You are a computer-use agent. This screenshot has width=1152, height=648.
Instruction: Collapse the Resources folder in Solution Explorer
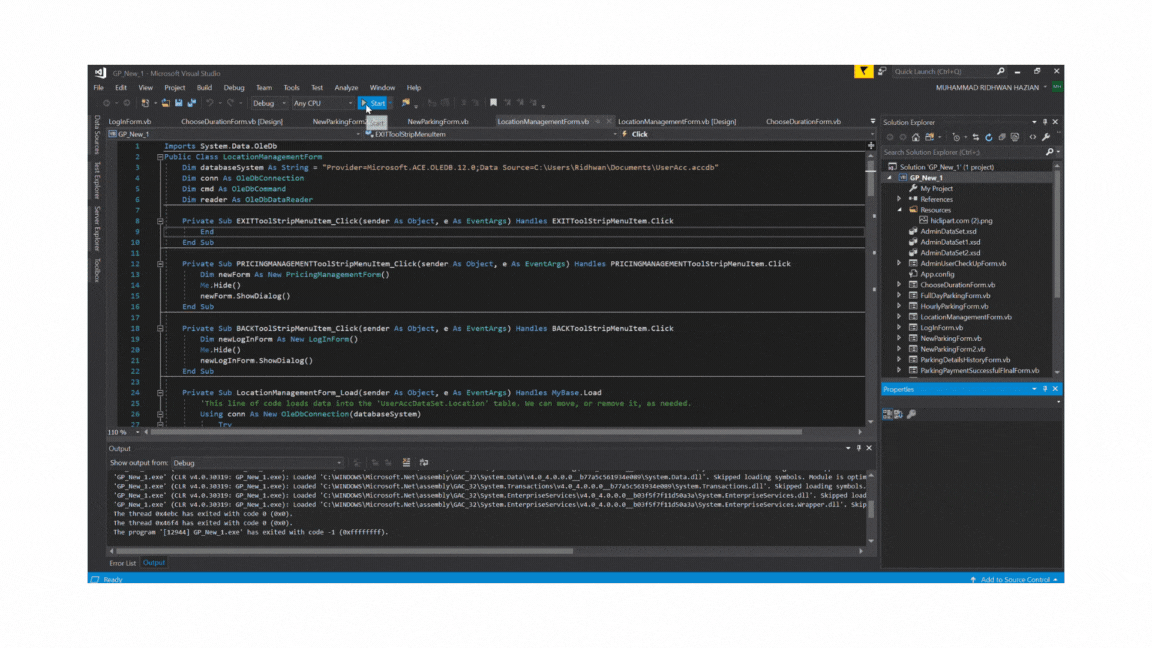point(899,210)
